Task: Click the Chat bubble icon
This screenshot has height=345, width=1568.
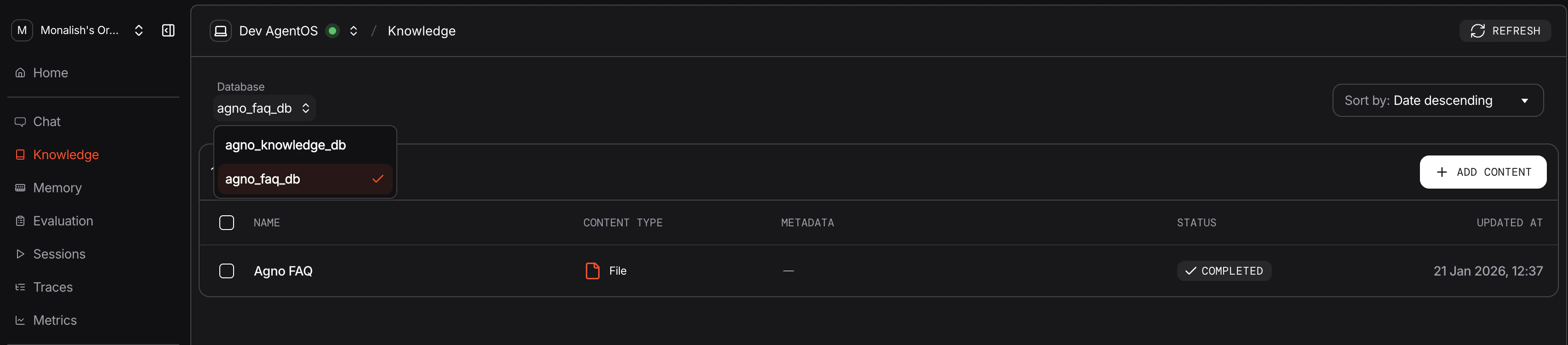Action: click(20, 122)
